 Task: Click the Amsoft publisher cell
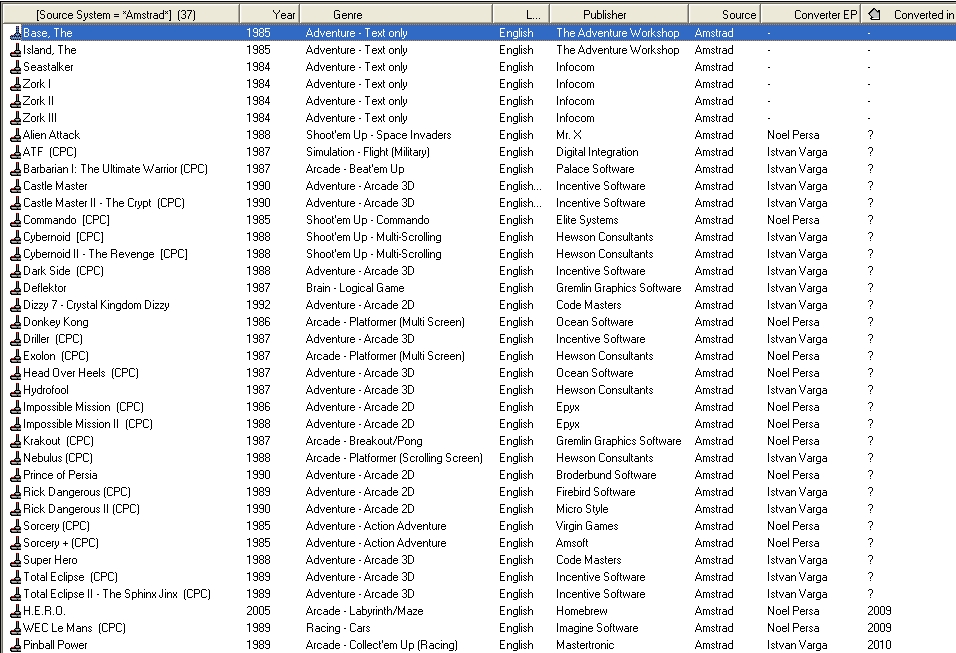click(x=572, y=543)
